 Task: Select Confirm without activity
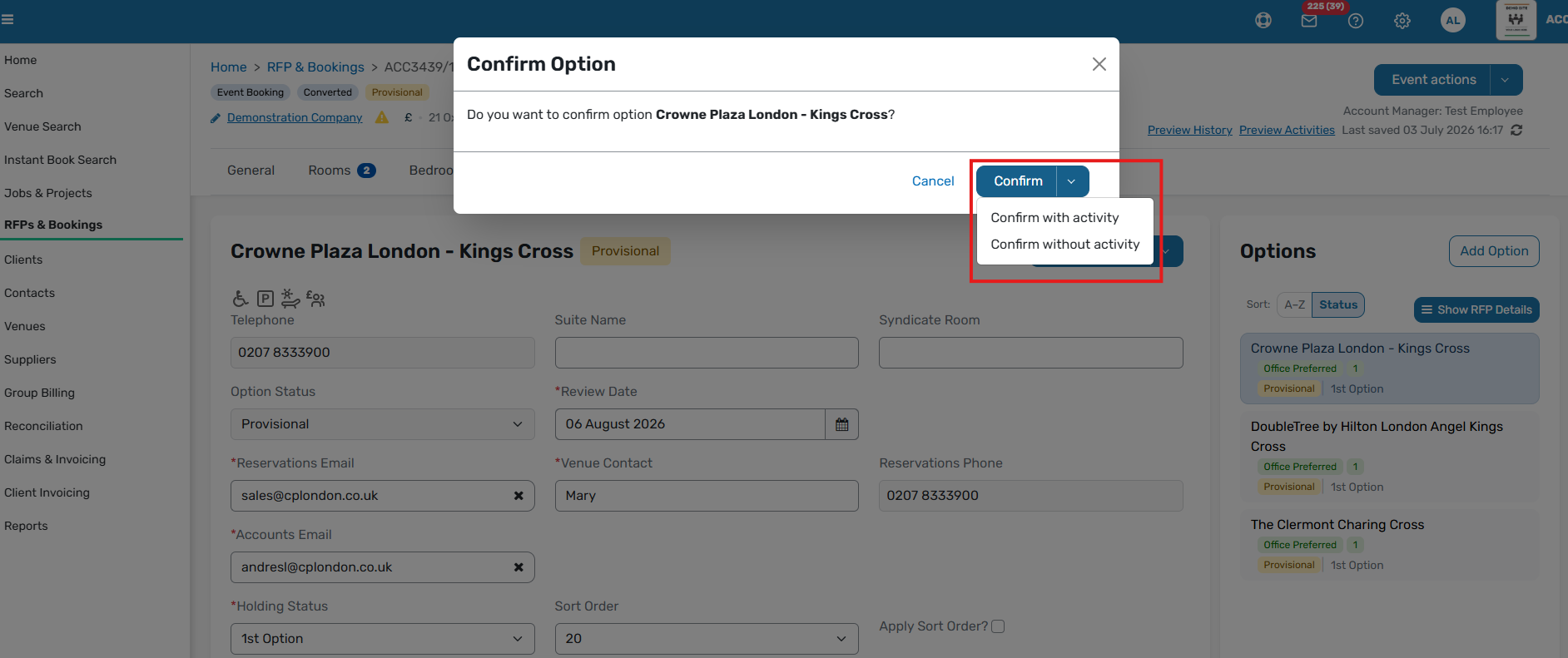(x=1064, y=245)
